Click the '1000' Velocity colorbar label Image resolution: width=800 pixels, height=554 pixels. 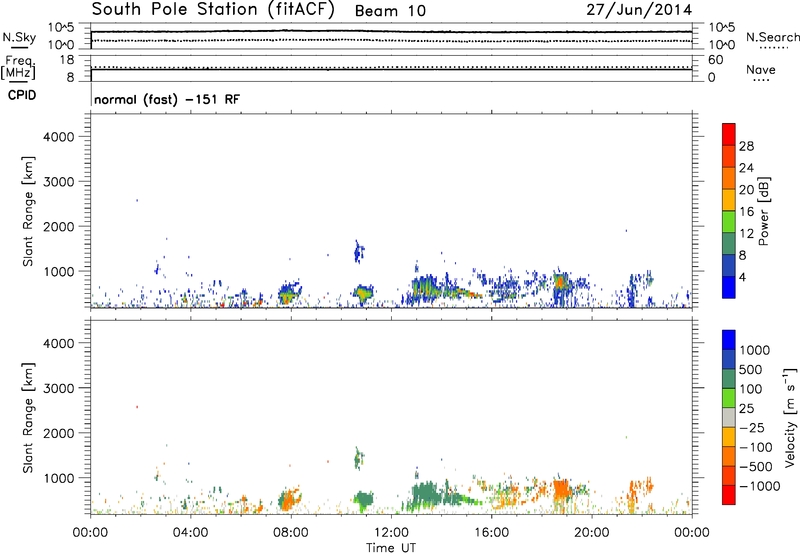755,350
